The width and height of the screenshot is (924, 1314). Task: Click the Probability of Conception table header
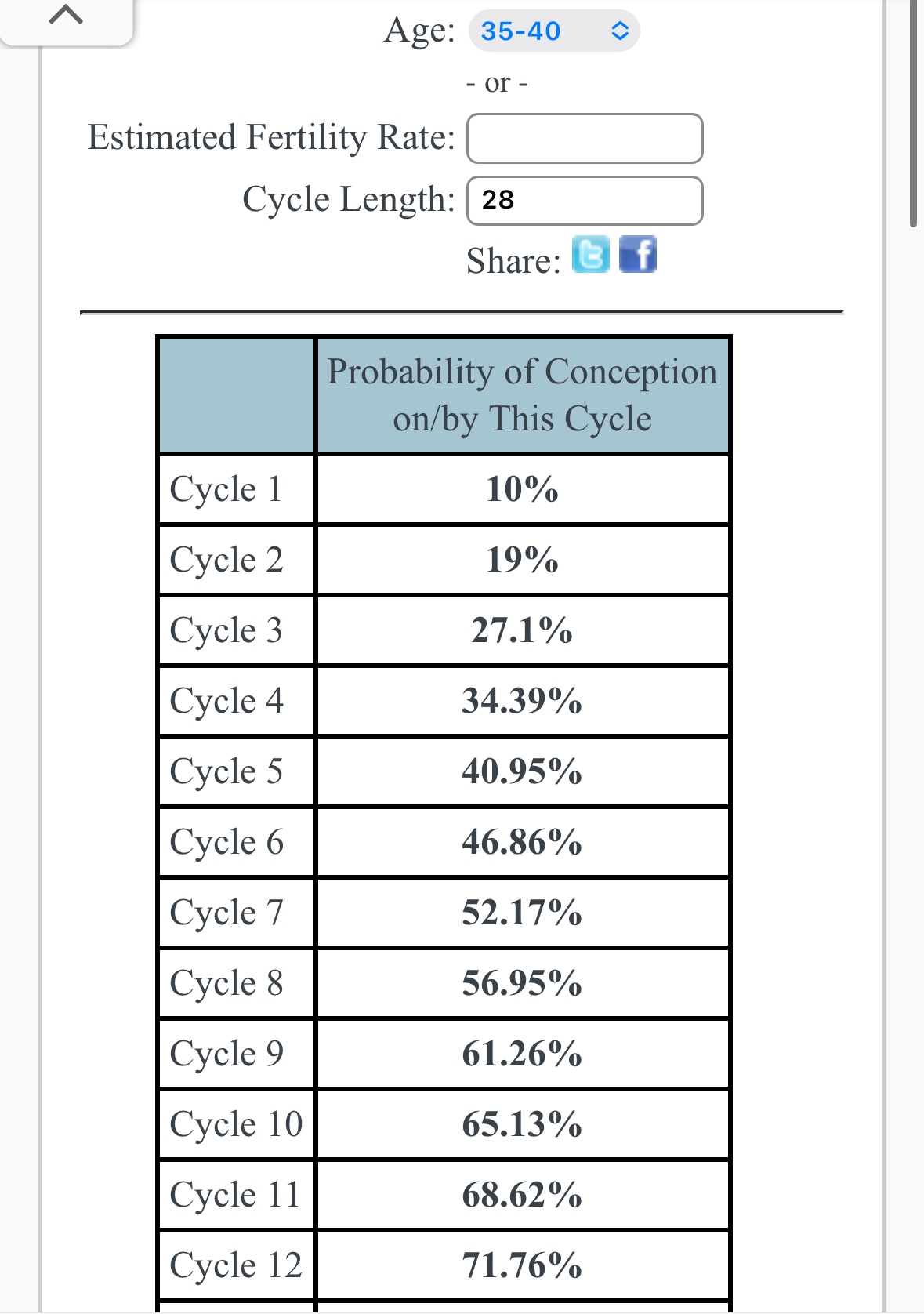(x=522, y=395)
